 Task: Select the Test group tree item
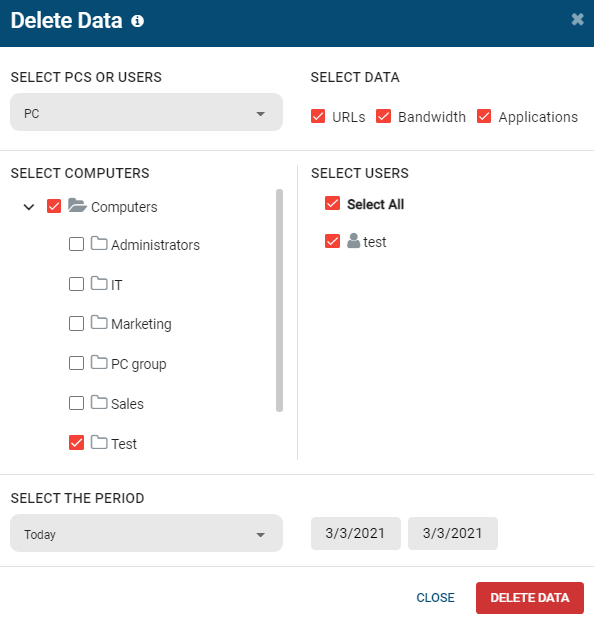click(x=124, y=444)
